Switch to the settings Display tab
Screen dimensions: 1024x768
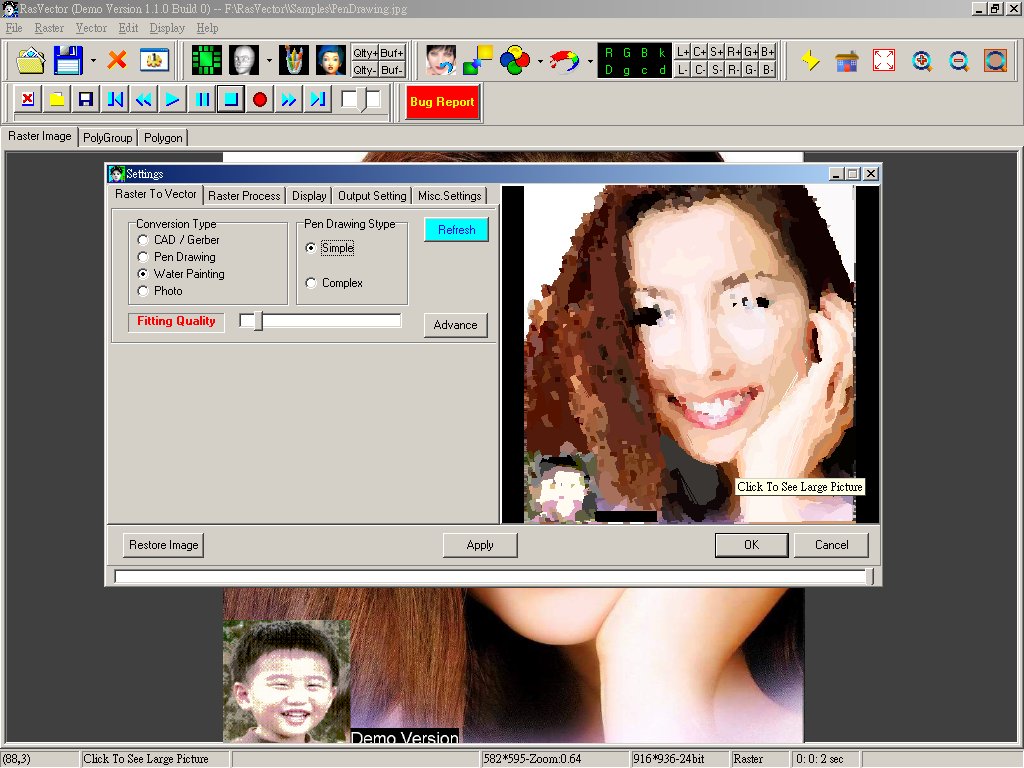pos(309,196)
